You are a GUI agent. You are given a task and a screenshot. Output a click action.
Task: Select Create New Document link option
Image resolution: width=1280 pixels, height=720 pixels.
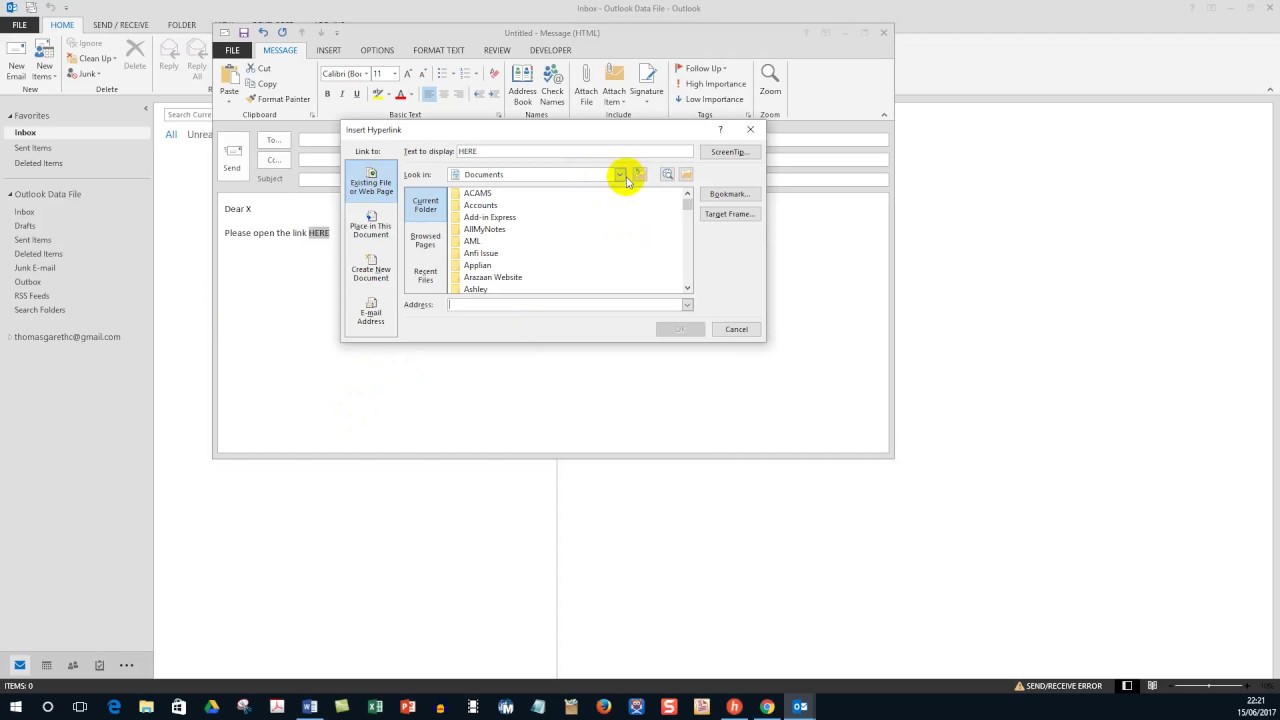(370, 268)
